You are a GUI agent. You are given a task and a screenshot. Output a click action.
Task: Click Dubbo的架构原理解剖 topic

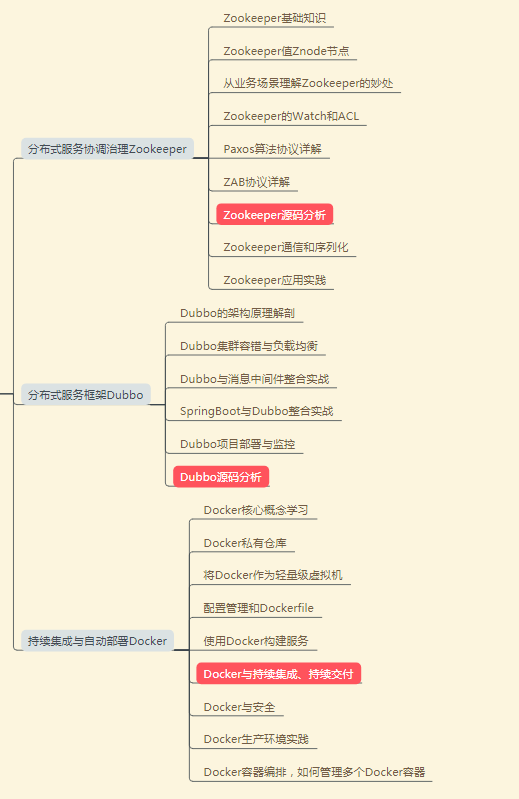click(x=237, y=313)
